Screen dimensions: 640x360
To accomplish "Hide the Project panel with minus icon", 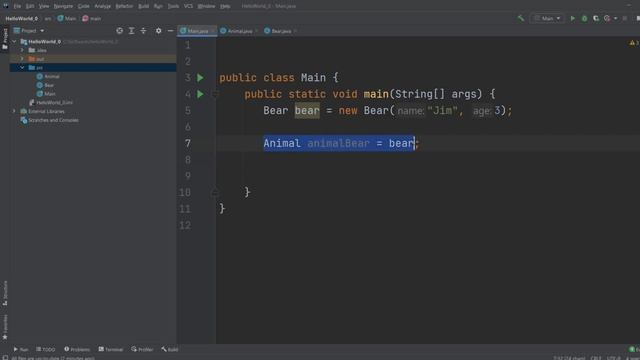I will [170, 31].
